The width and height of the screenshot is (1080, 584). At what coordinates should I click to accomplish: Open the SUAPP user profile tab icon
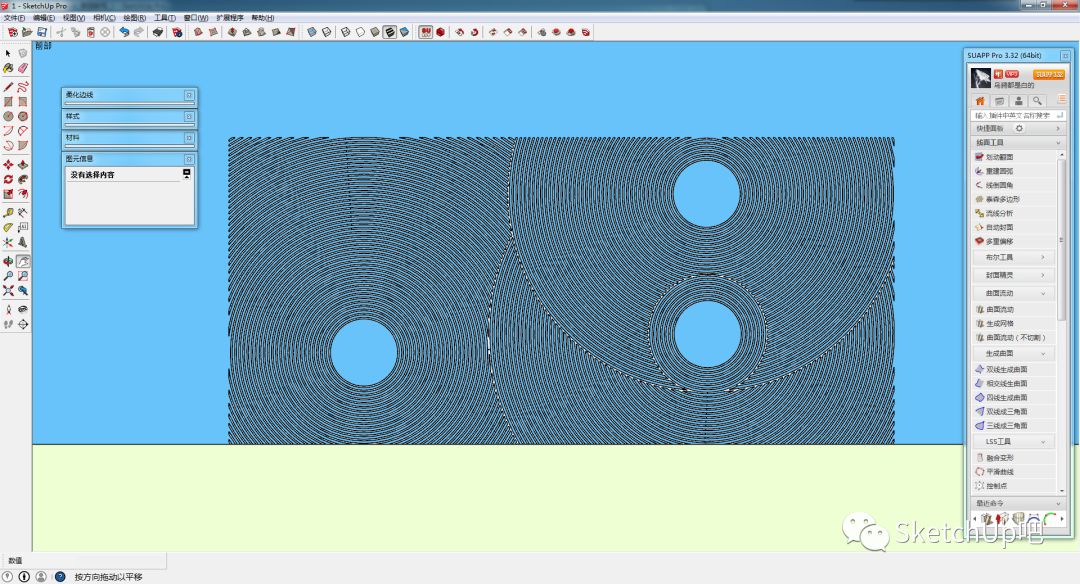1018,101
